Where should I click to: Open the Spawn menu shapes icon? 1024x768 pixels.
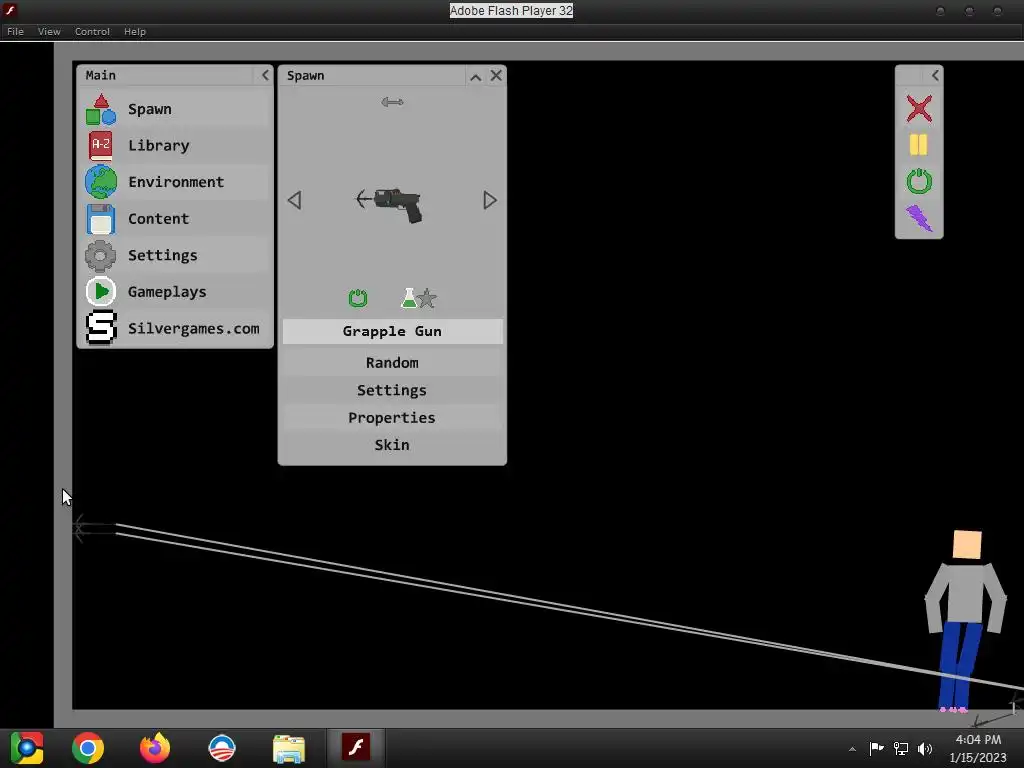(x=101, y=109)
